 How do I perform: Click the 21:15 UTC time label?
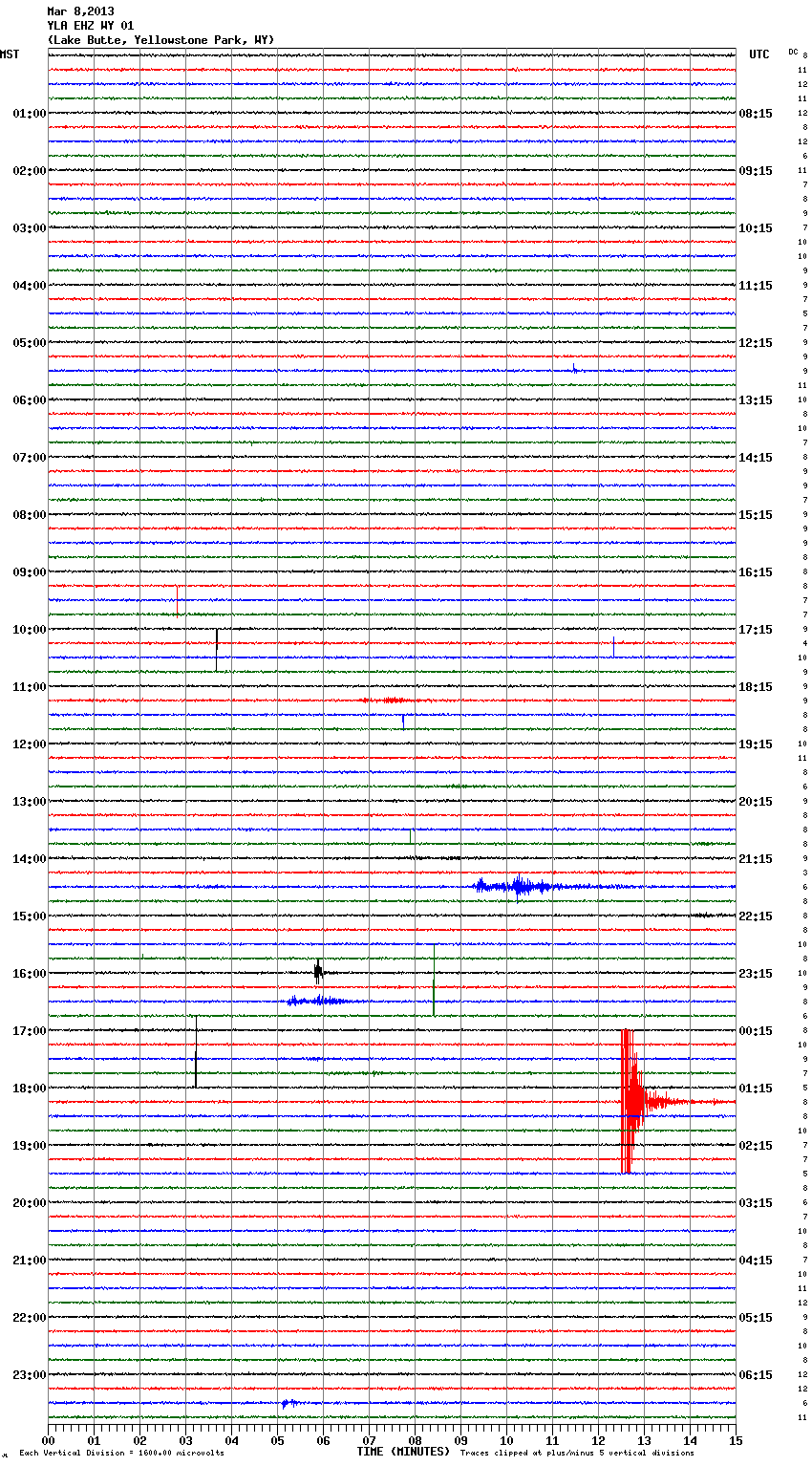coord(756,859)
